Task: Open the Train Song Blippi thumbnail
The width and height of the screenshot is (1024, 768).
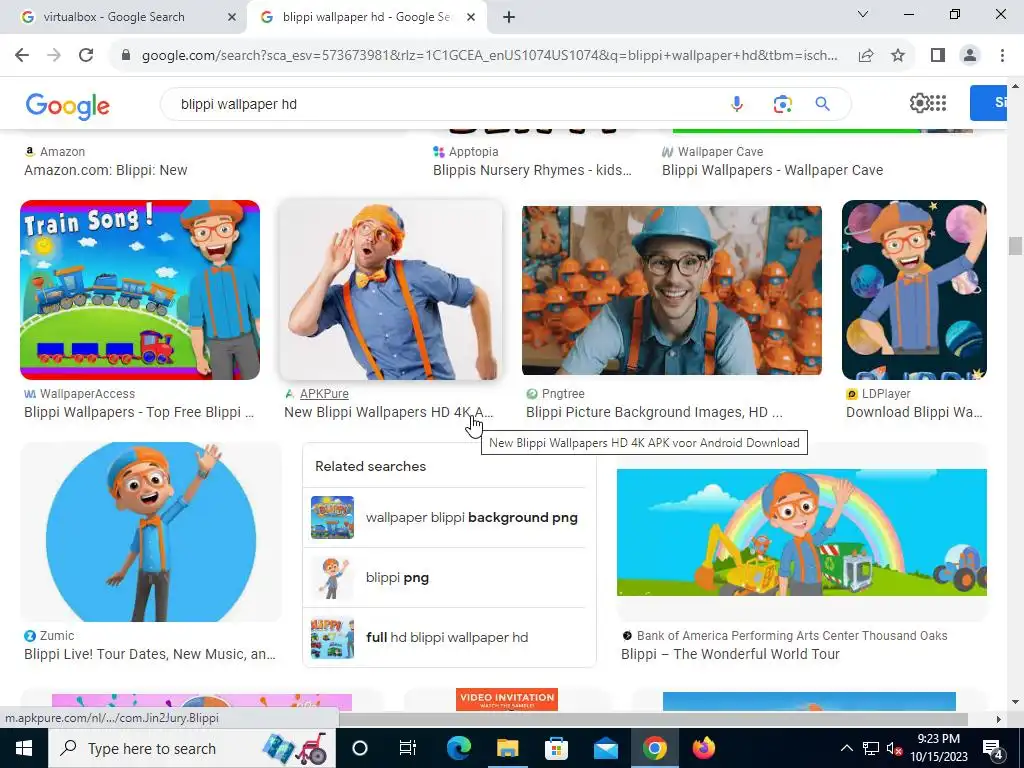Action: tap(140, 289)
